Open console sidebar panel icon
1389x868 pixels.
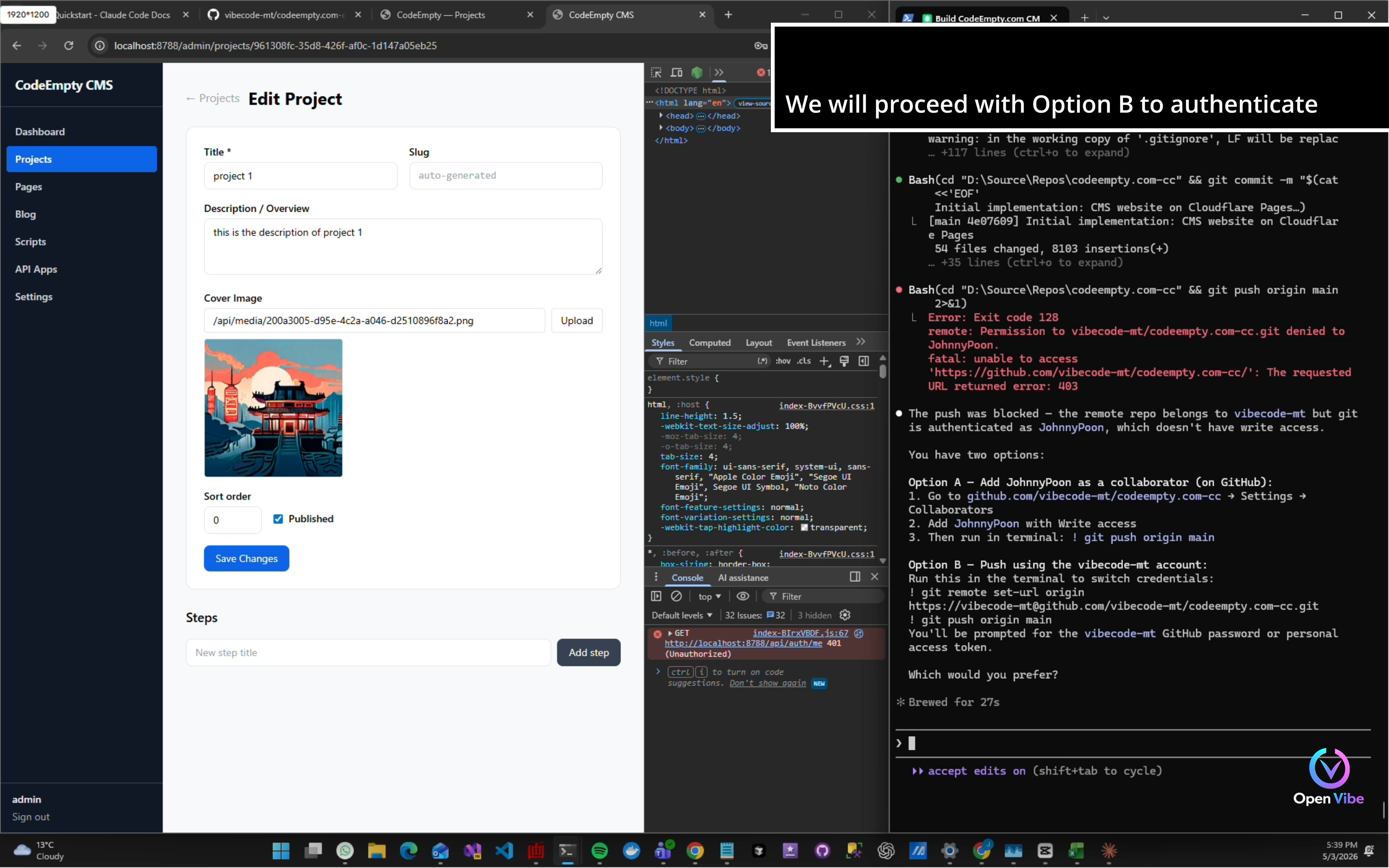coord(656,596)
